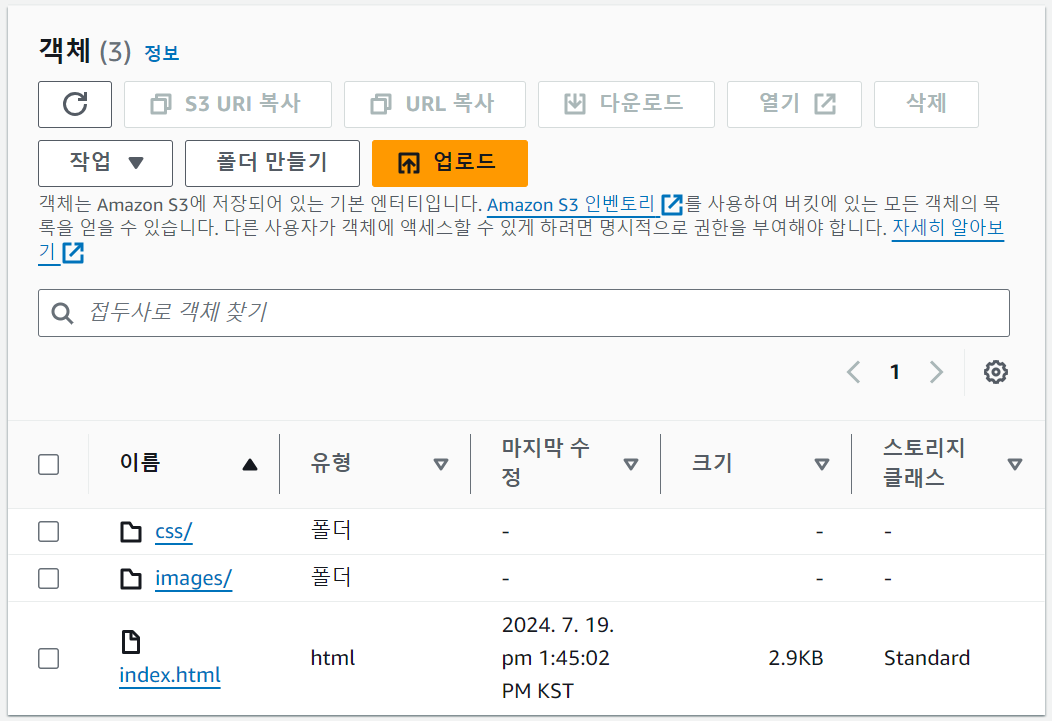1052x721 pixels.
Task: Click the refresh objects icon button
Action: 75,104
